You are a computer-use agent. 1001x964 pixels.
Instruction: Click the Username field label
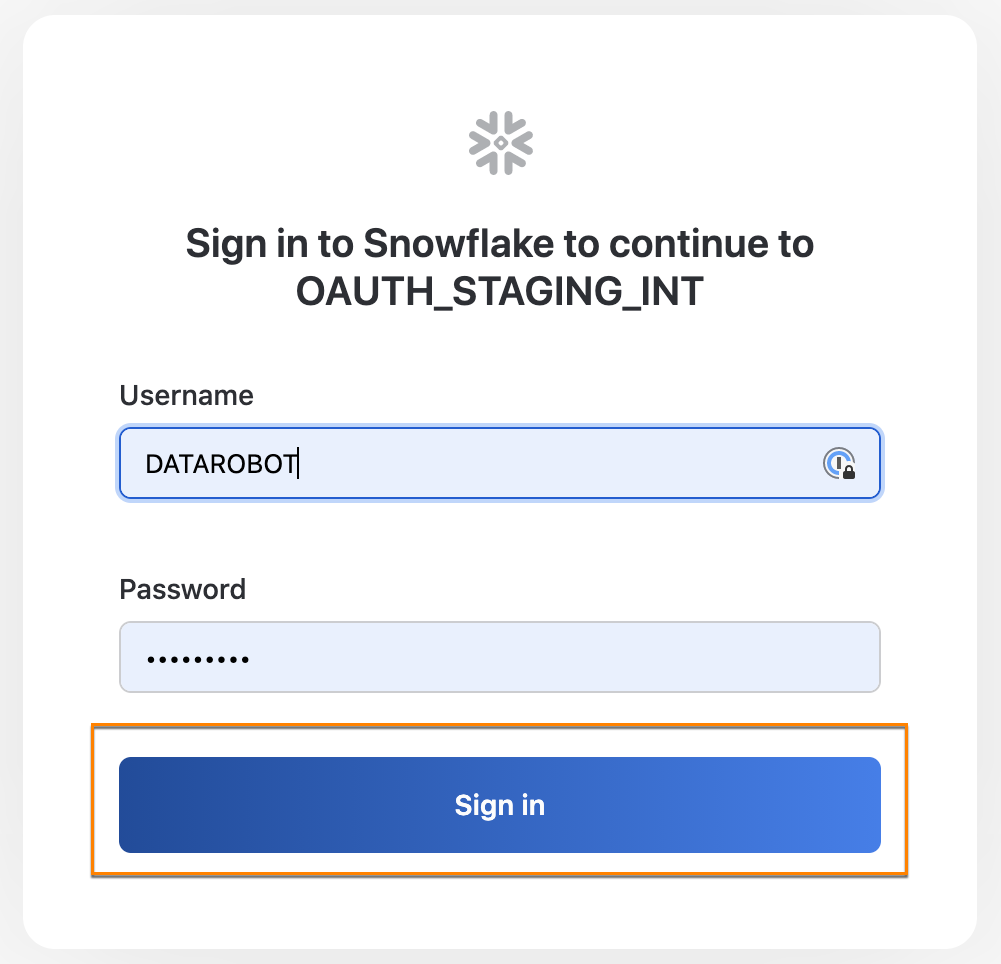pos(186,396)
